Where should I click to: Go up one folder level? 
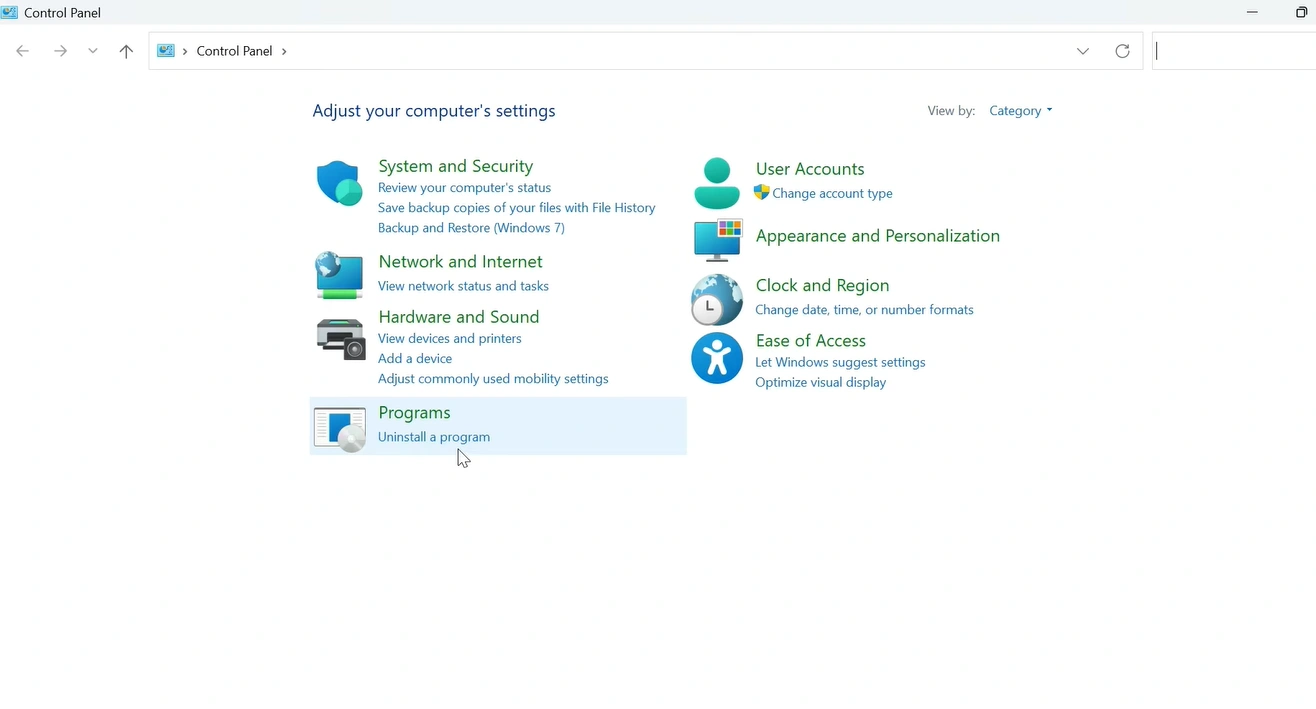[126, 51]
